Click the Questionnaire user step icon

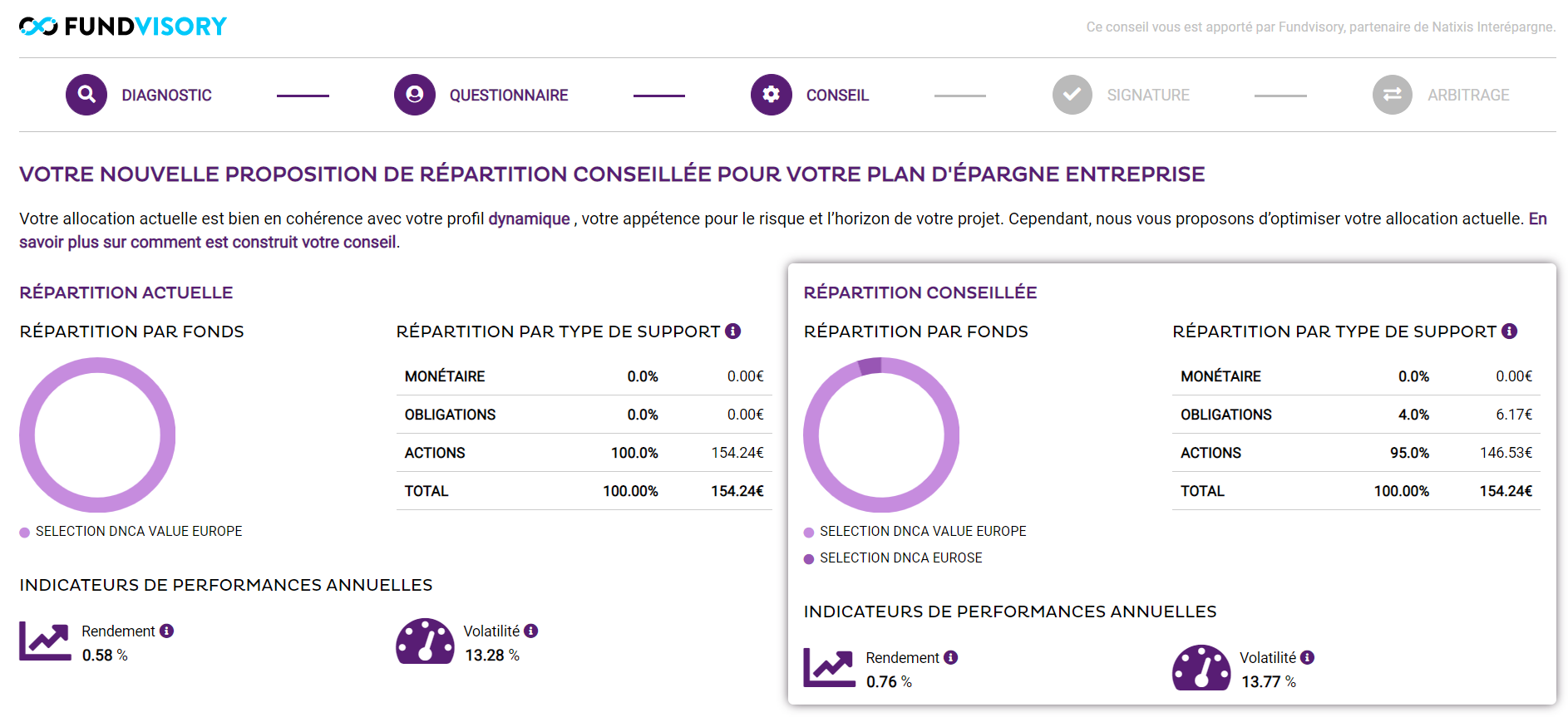(414, 95)
